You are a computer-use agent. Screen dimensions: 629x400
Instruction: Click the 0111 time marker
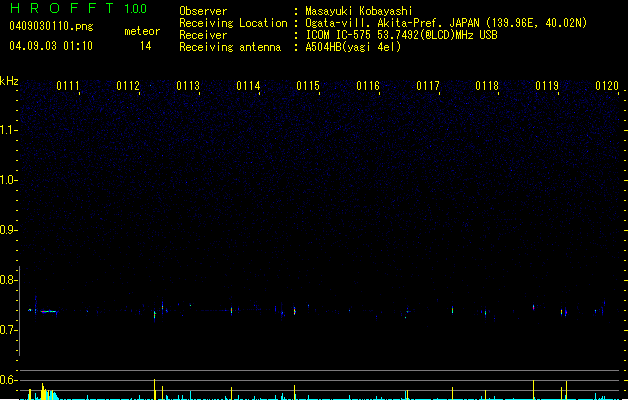[68, 86]
